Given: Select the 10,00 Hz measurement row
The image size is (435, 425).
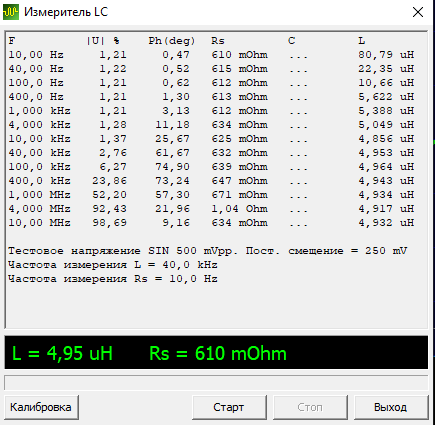Looking at the screenshot, I should point(211,55).
